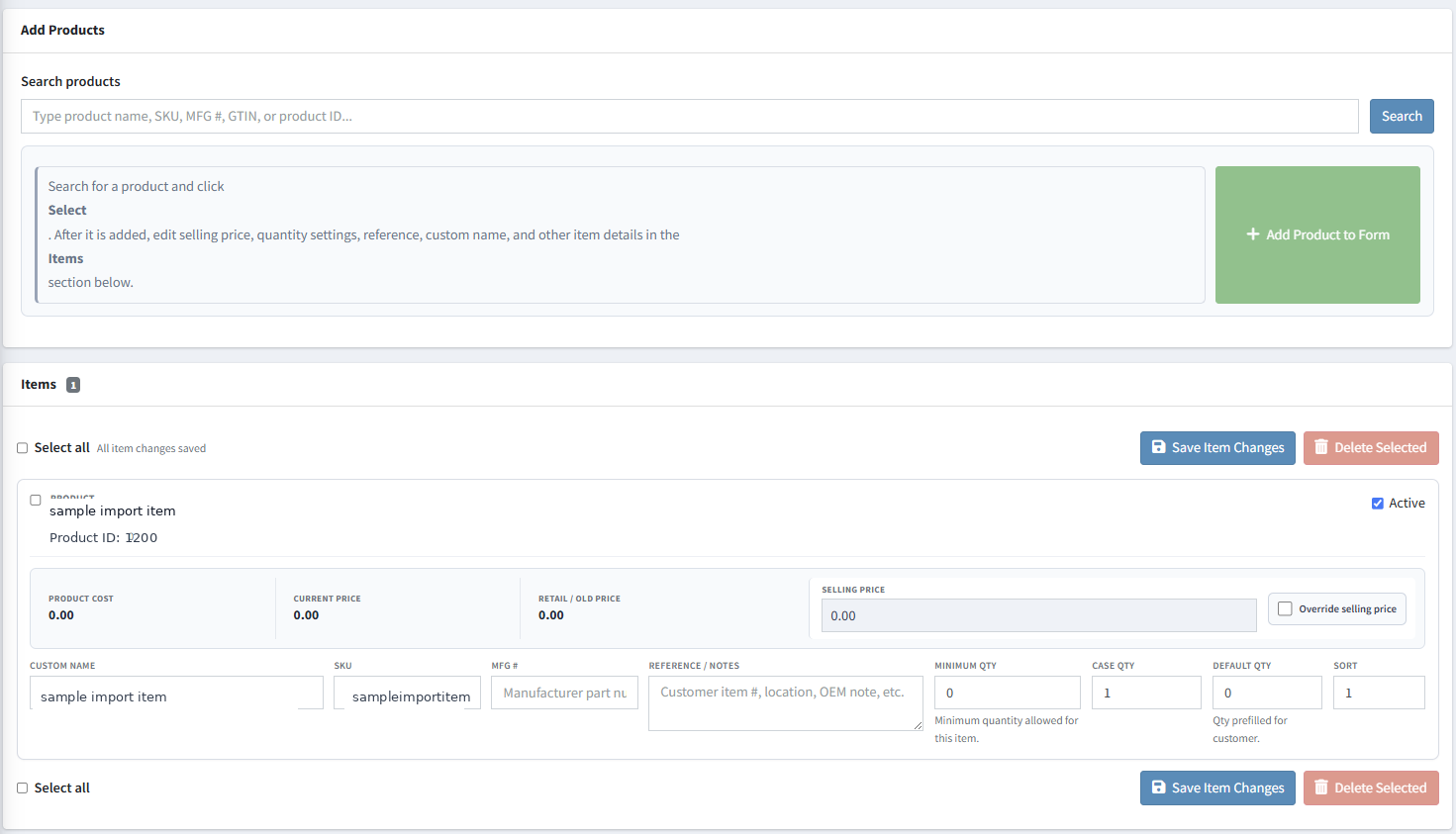Click the MFG # input field
1456x834 pixels.
[564, 693]
